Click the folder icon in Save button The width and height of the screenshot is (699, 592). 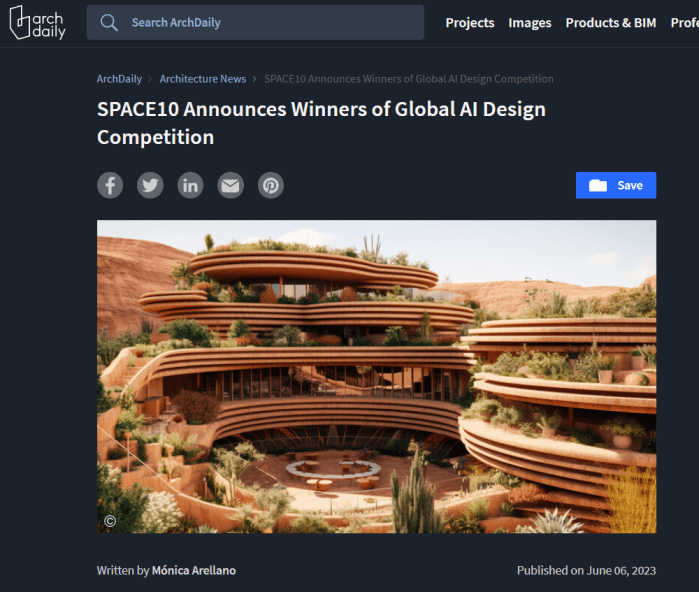[598, 185]
